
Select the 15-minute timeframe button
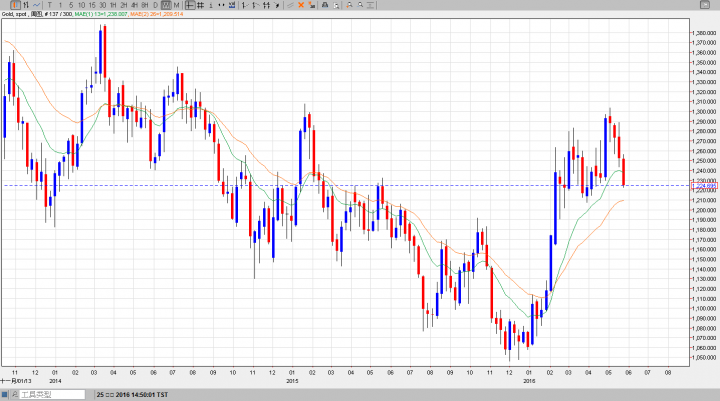click(91, 5)
